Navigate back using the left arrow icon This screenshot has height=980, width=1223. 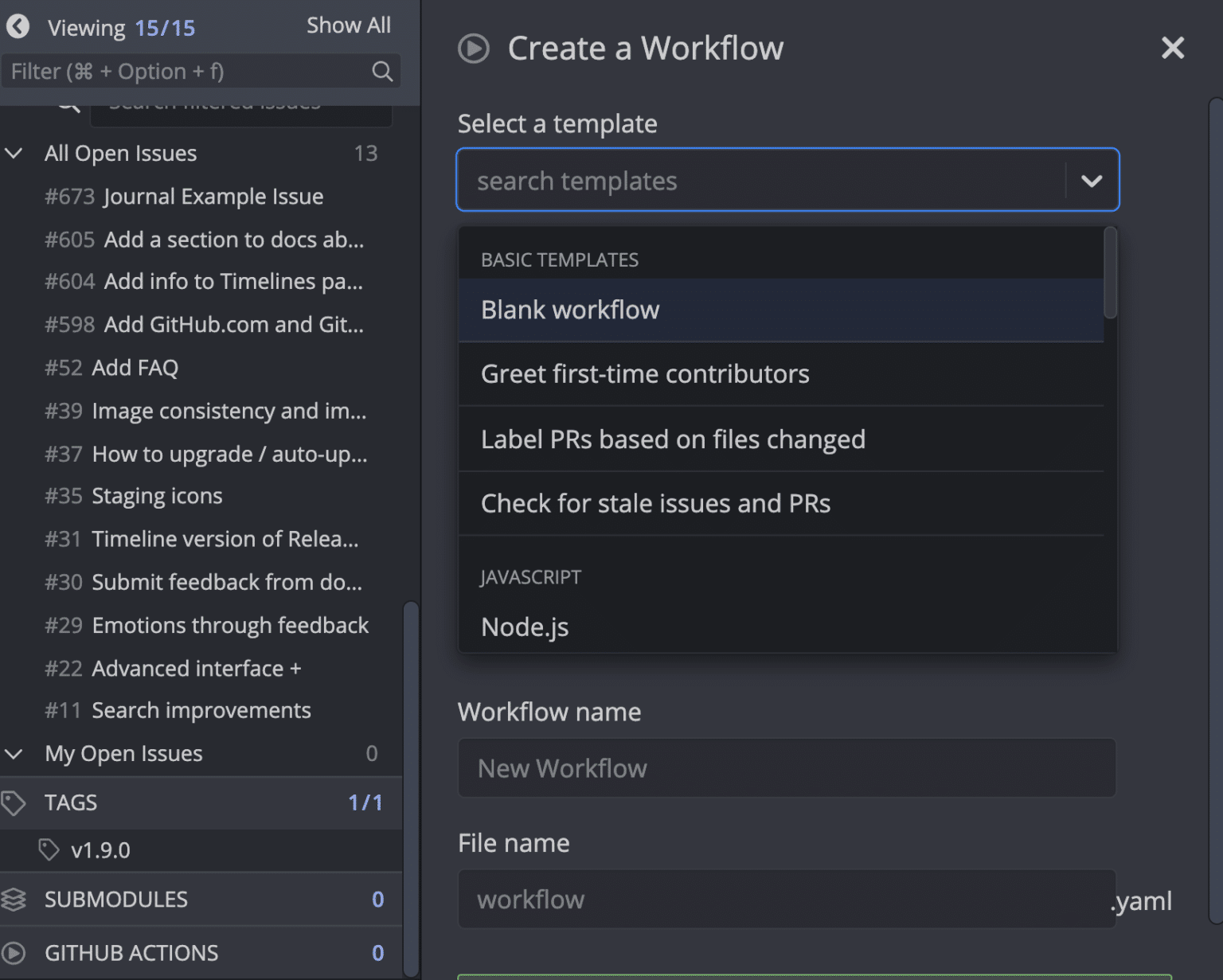tap(18, 26)
